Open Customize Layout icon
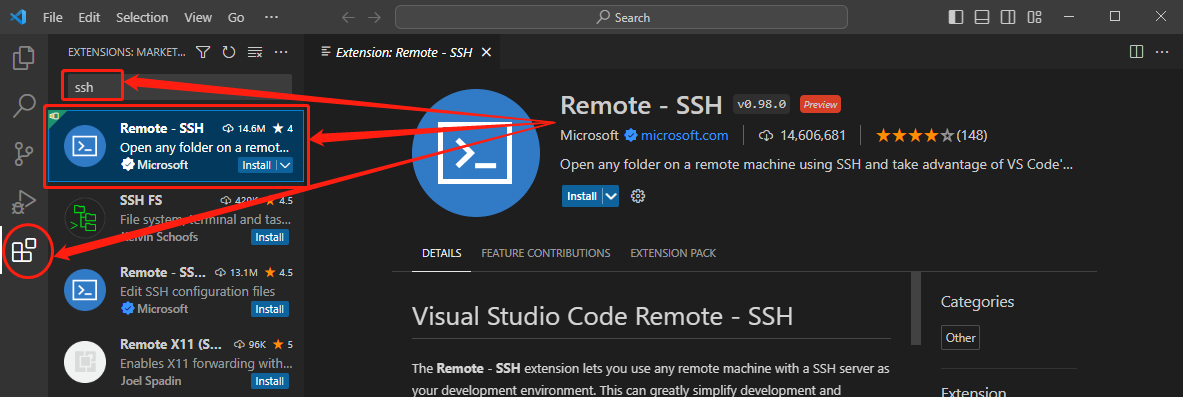 [1034, 17]
